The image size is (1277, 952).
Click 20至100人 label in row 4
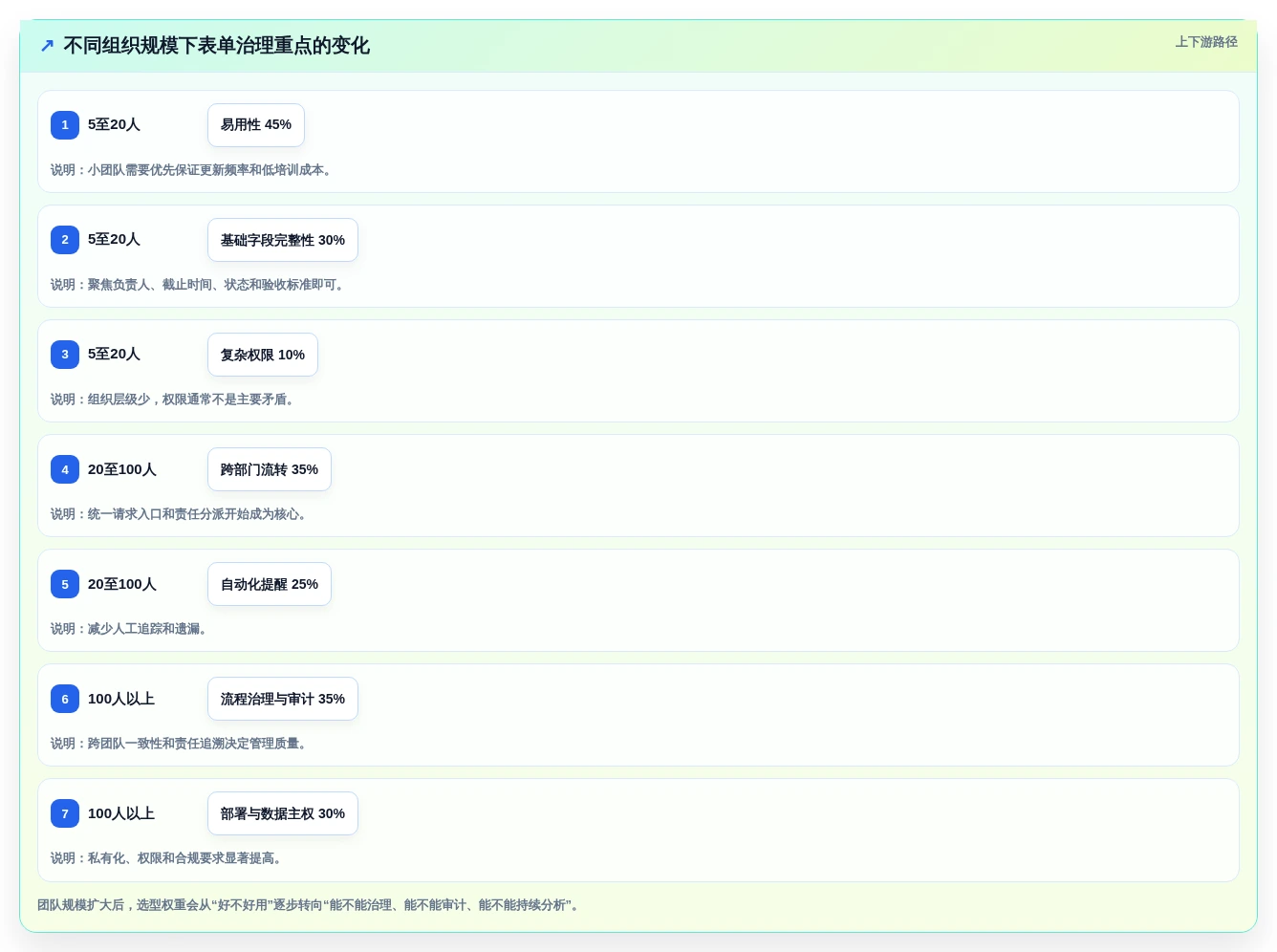(x=122, y=469)
